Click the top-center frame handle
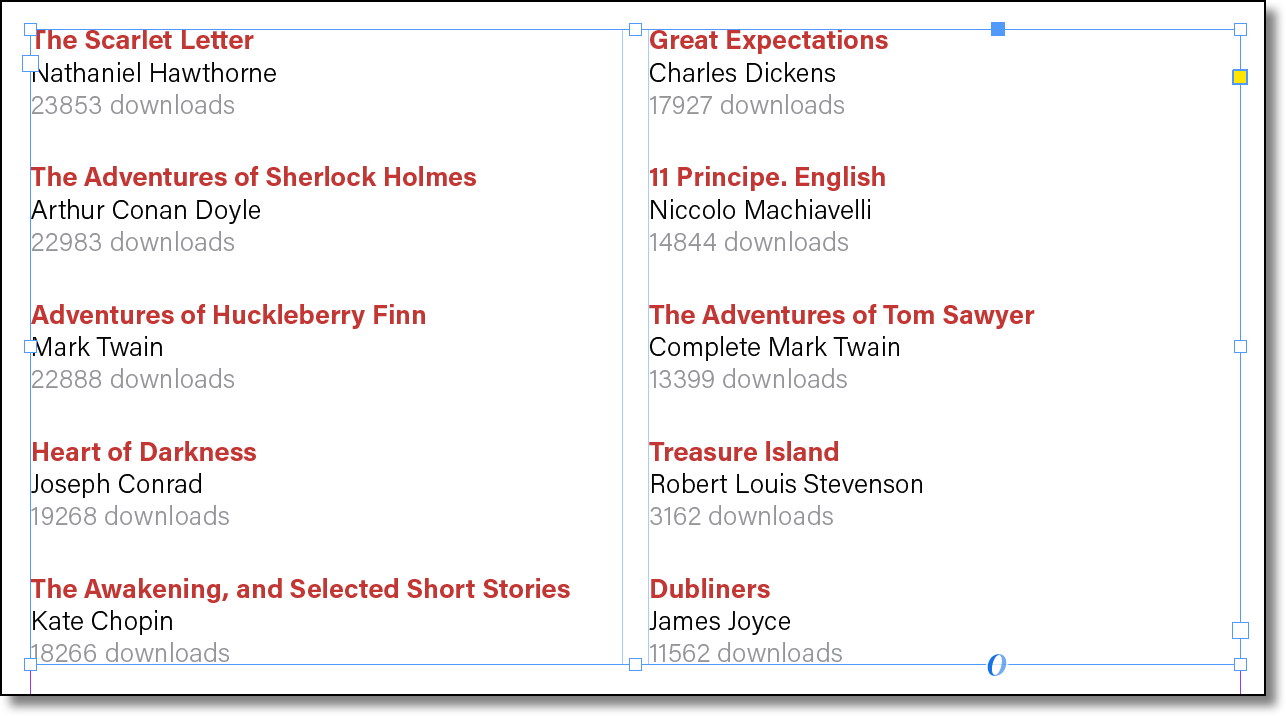Viewport: 1286px width, 716px height. coord(635,30)
